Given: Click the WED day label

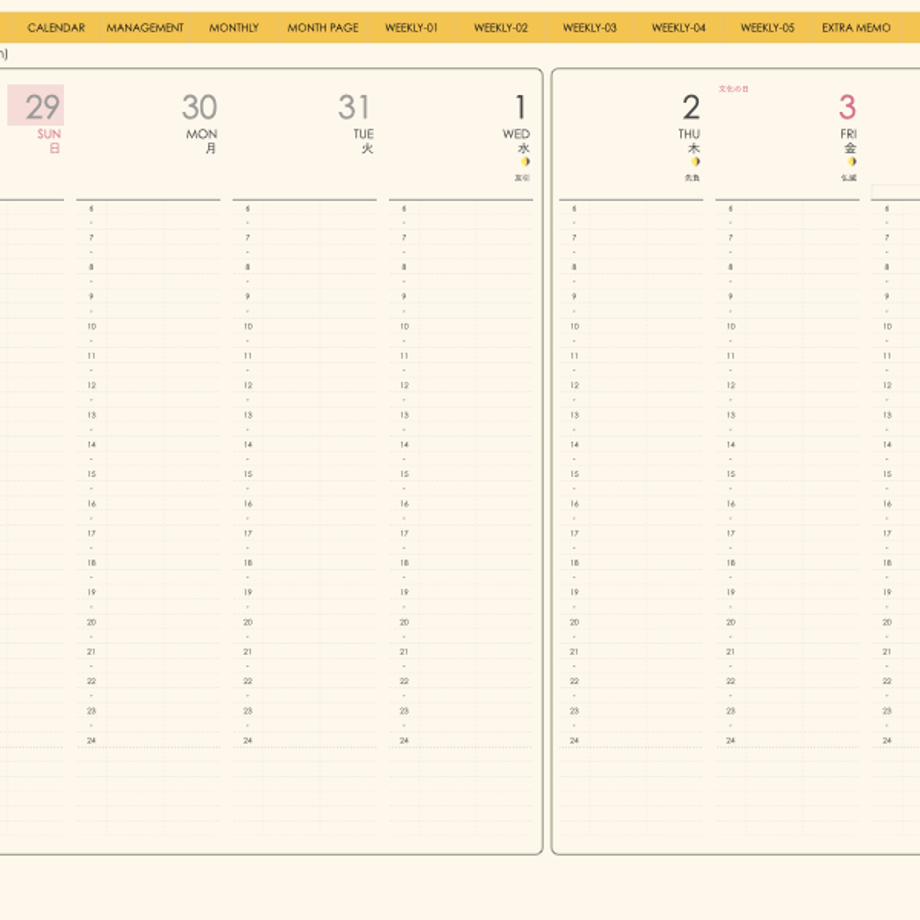Looking at the screenshot, I should tap(516, 134).
